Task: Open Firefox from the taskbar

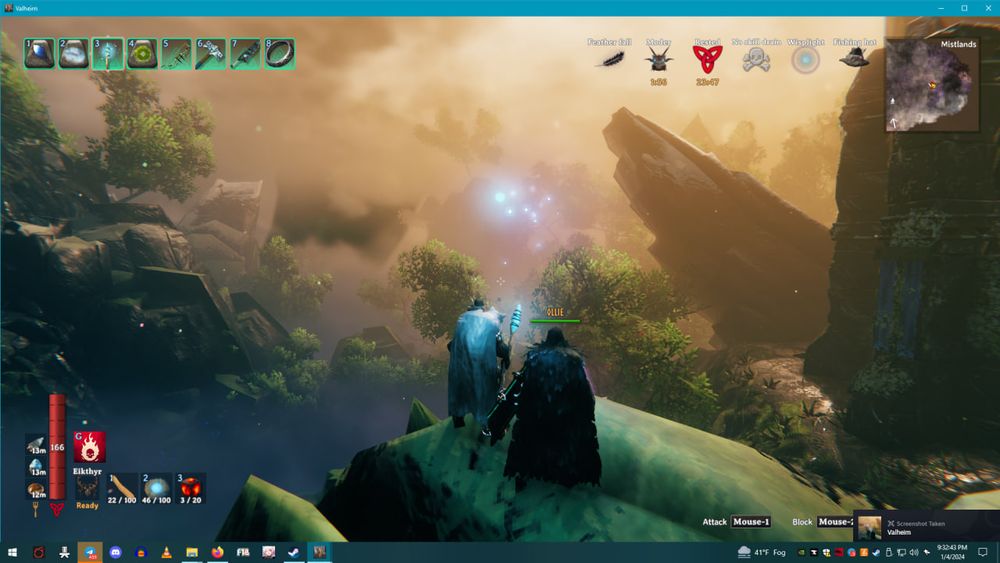Action: tap(217, 552)
